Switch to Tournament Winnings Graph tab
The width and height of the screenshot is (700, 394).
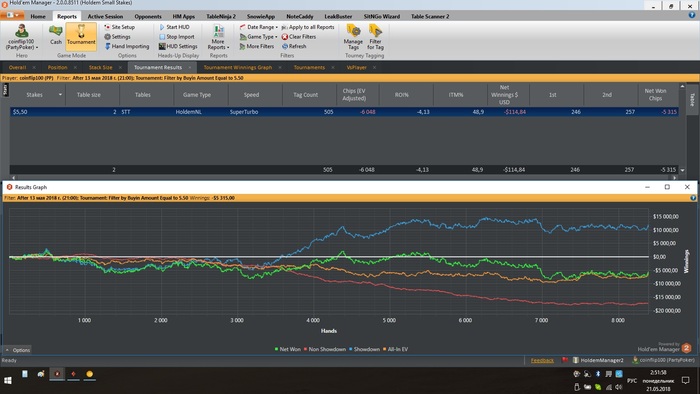(238, 67)
